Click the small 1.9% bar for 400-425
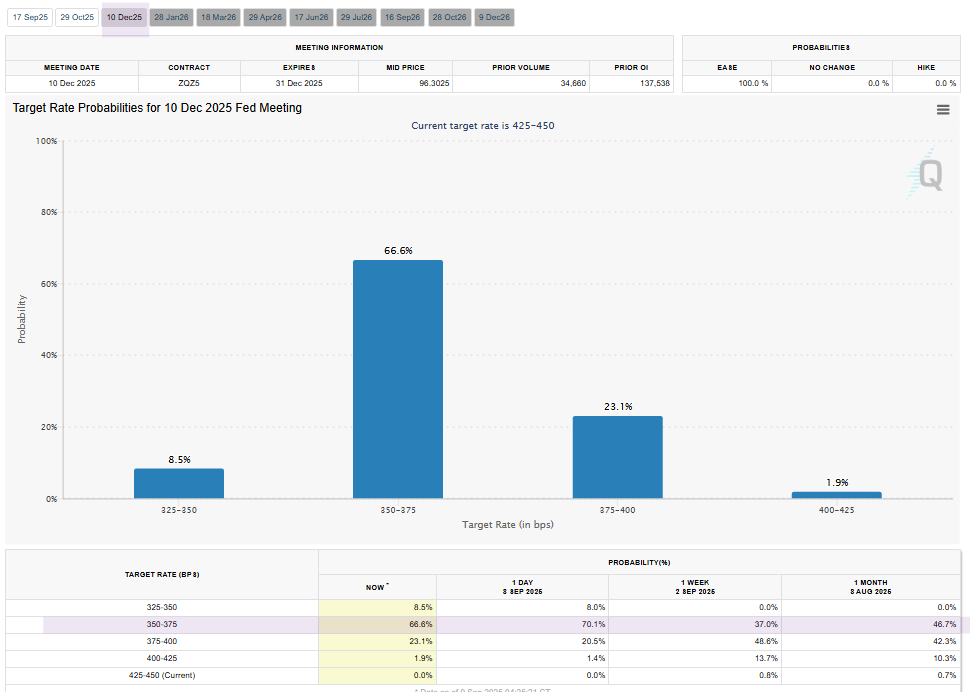This screenshot has width=970, height=697. coord(836,495)
